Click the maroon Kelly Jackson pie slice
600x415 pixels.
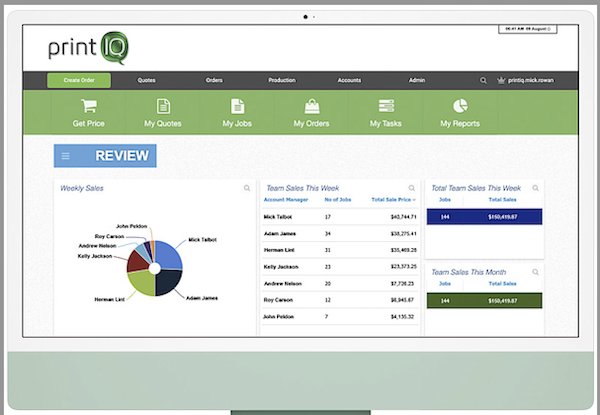click(137, 261)
